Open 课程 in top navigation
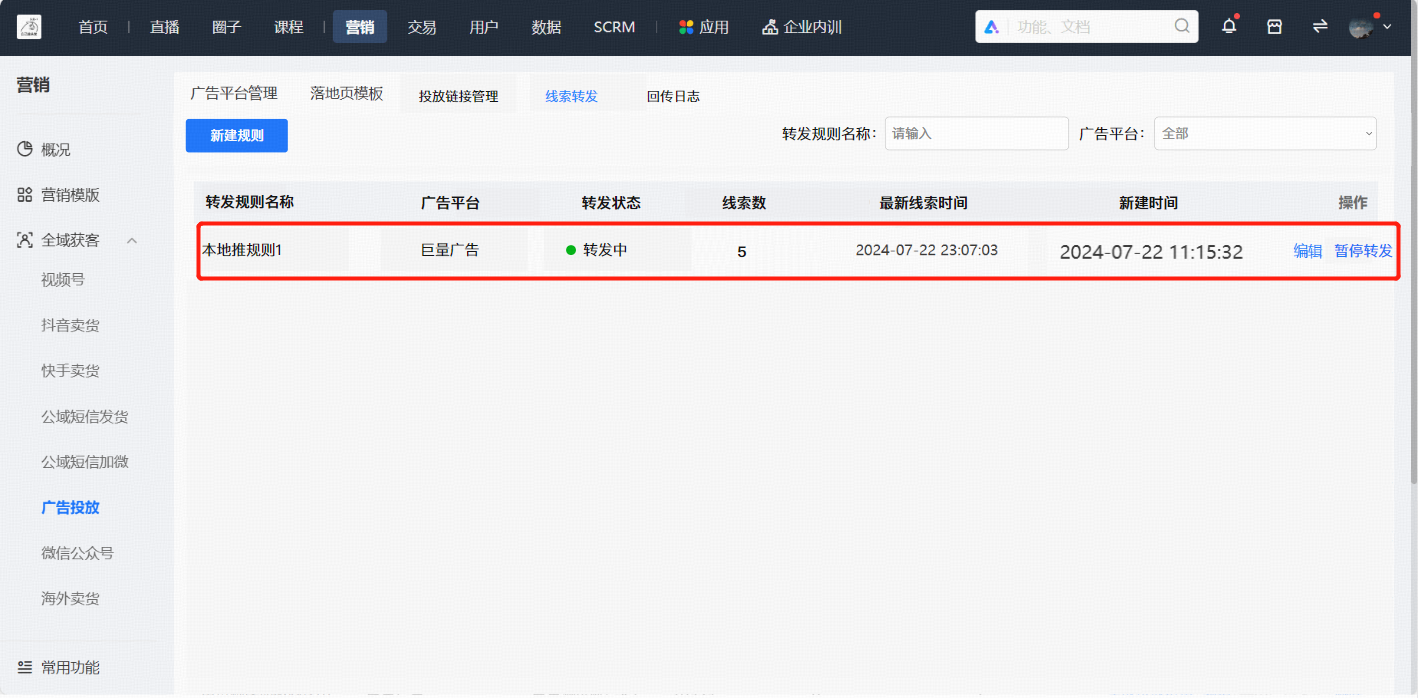The height and width of the screenshot is (698, 1418). pyautogui.click(x=289, y=27)
